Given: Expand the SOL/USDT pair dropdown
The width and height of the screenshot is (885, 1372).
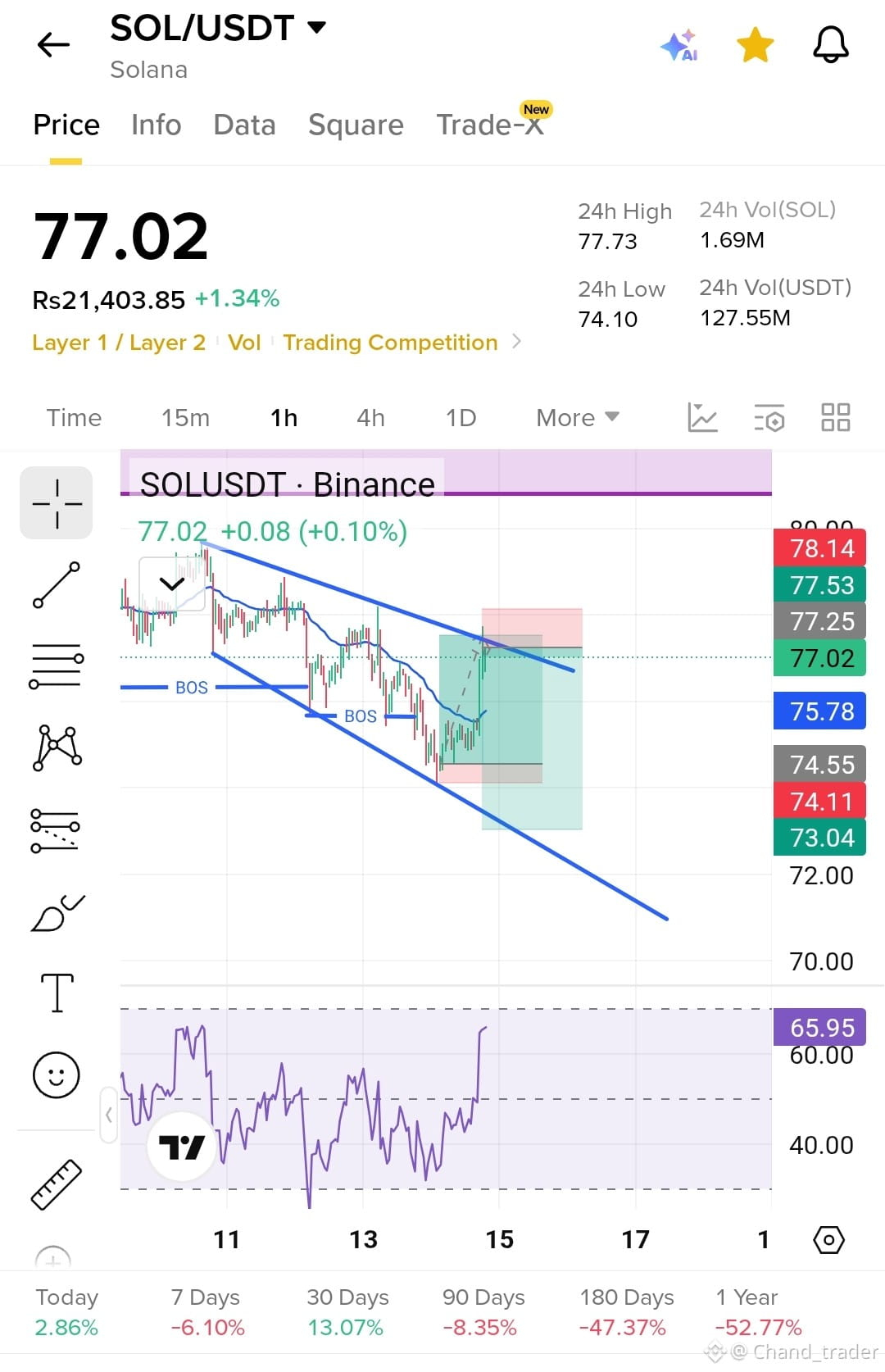Looking at the screenshot, I should [317, 28].
